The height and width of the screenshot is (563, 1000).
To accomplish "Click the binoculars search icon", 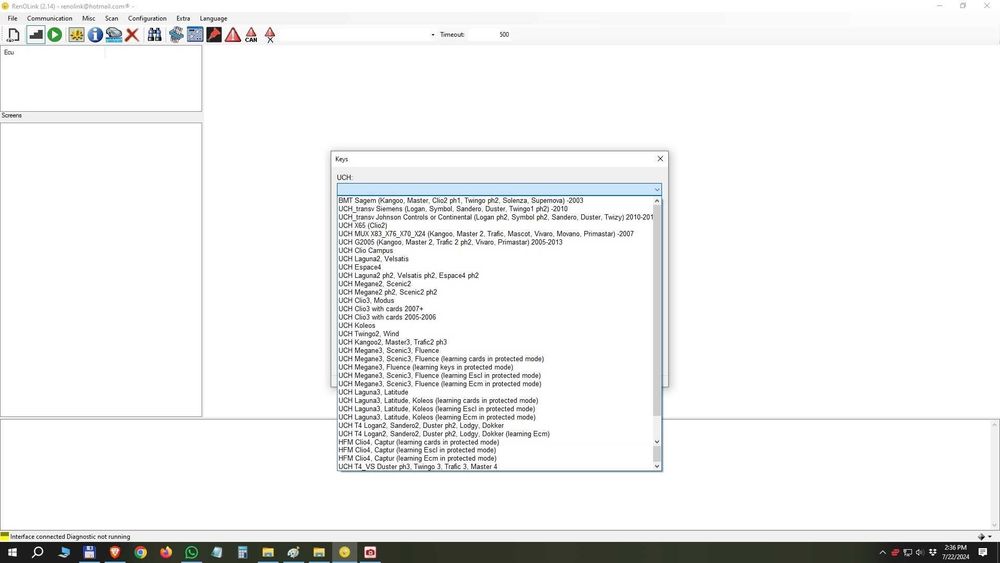I will click(x=154, y=34).
